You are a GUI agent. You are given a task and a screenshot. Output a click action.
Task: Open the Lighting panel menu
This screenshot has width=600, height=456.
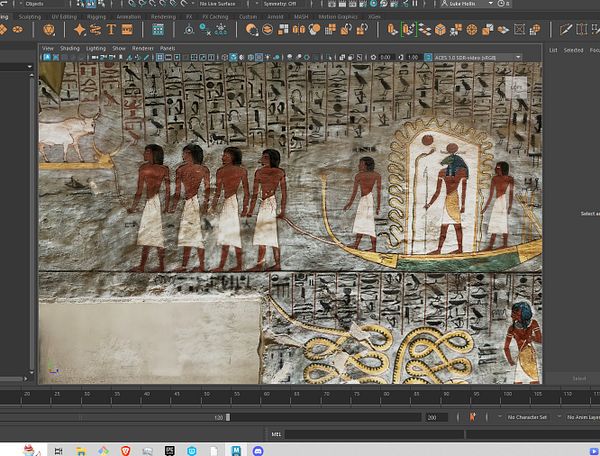[x=95, y=47]
